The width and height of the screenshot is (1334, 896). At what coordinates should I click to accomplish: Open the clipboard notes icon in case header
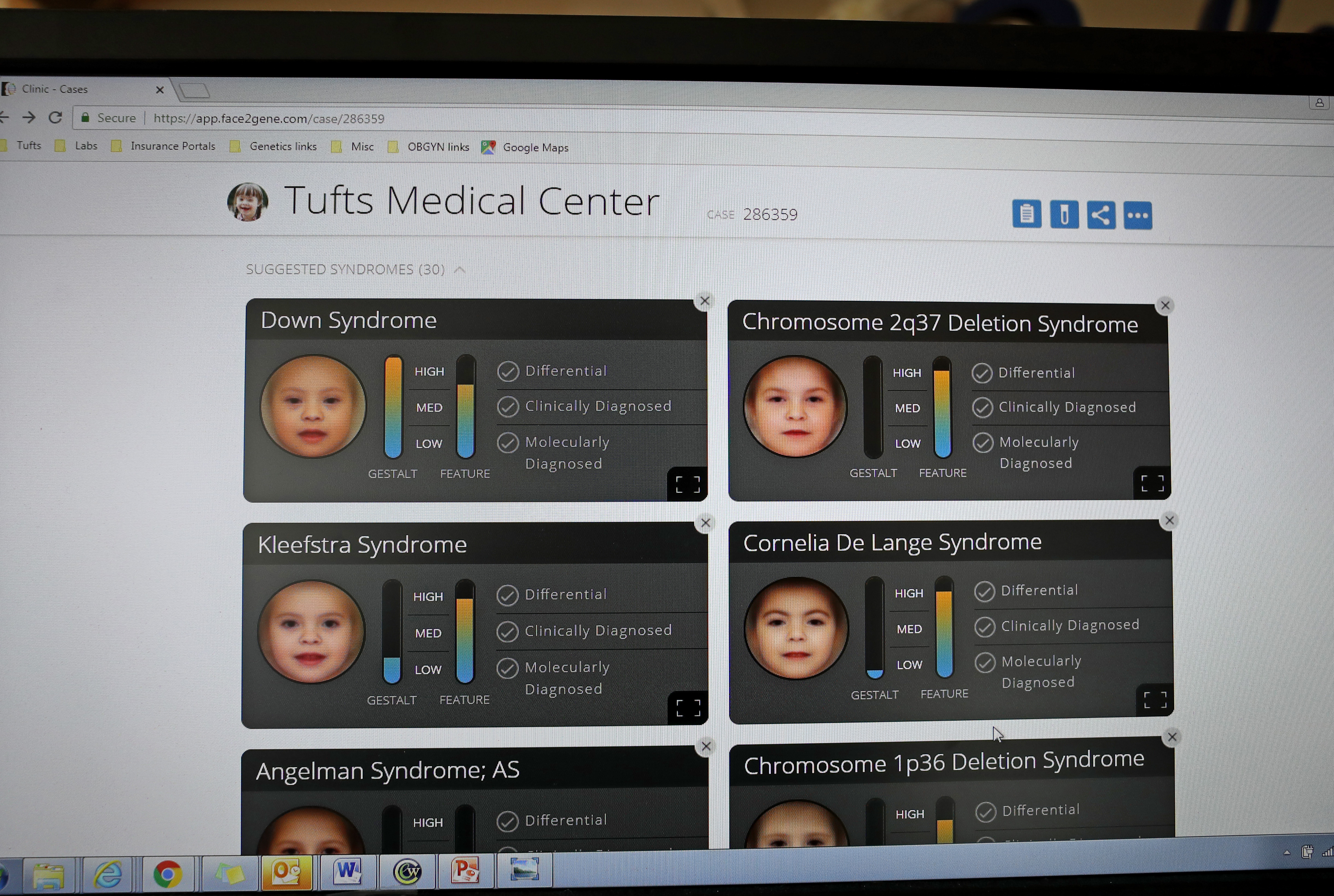pos(1026,214)
